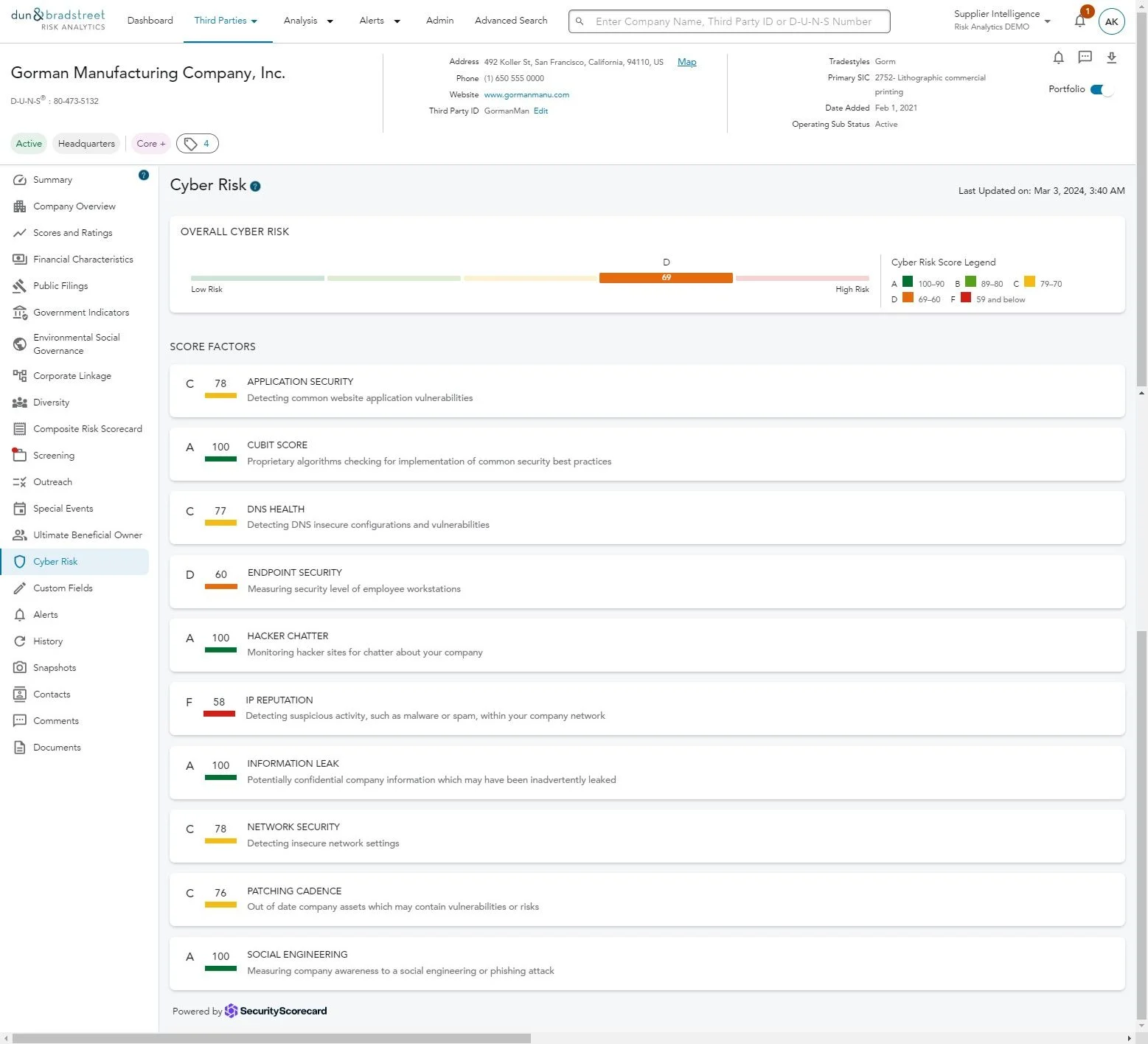Click the Custom Fields pencil icon
1148x1044 pixels.
(20, 588)
